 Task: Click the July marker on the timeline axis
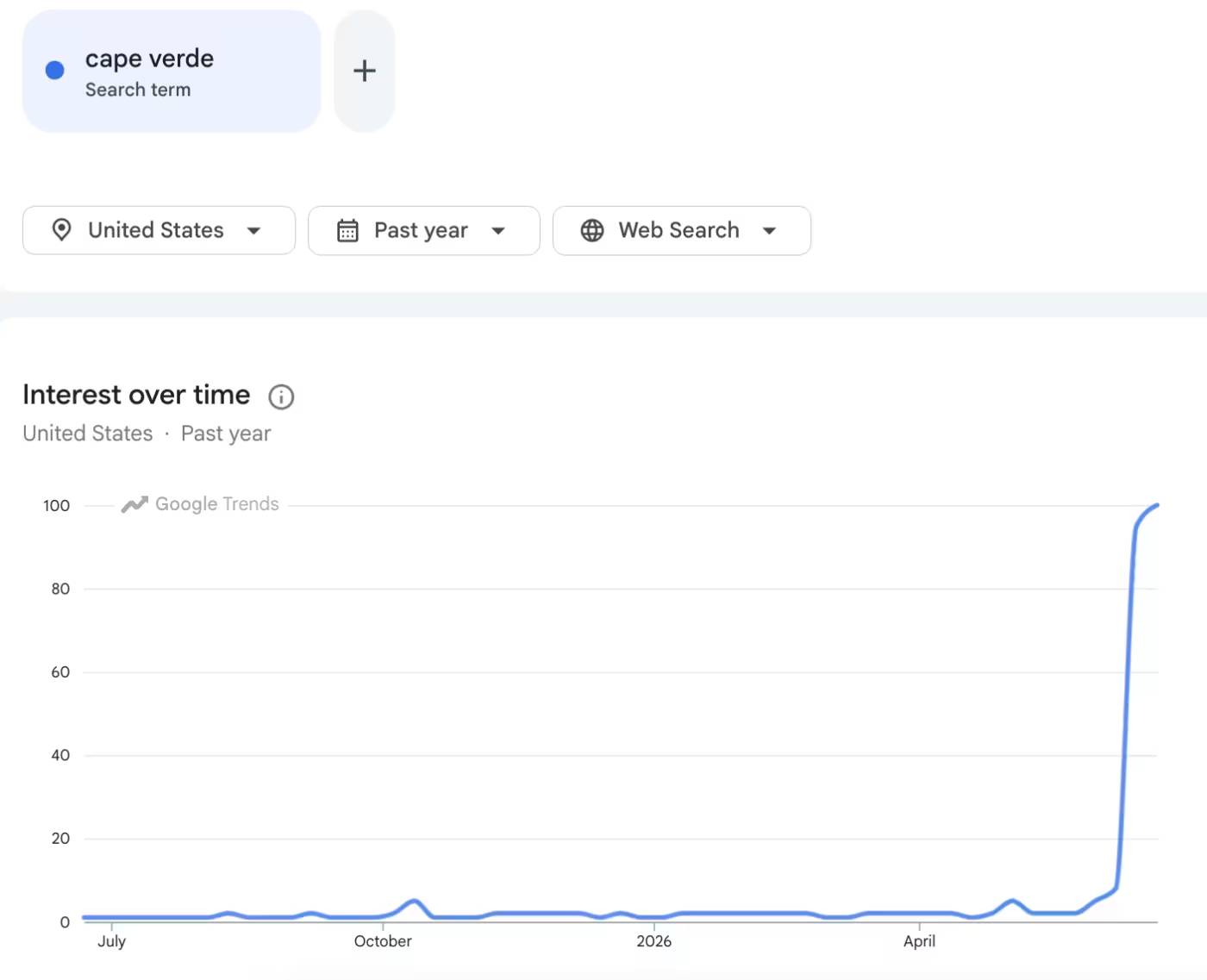click(111, 941)
